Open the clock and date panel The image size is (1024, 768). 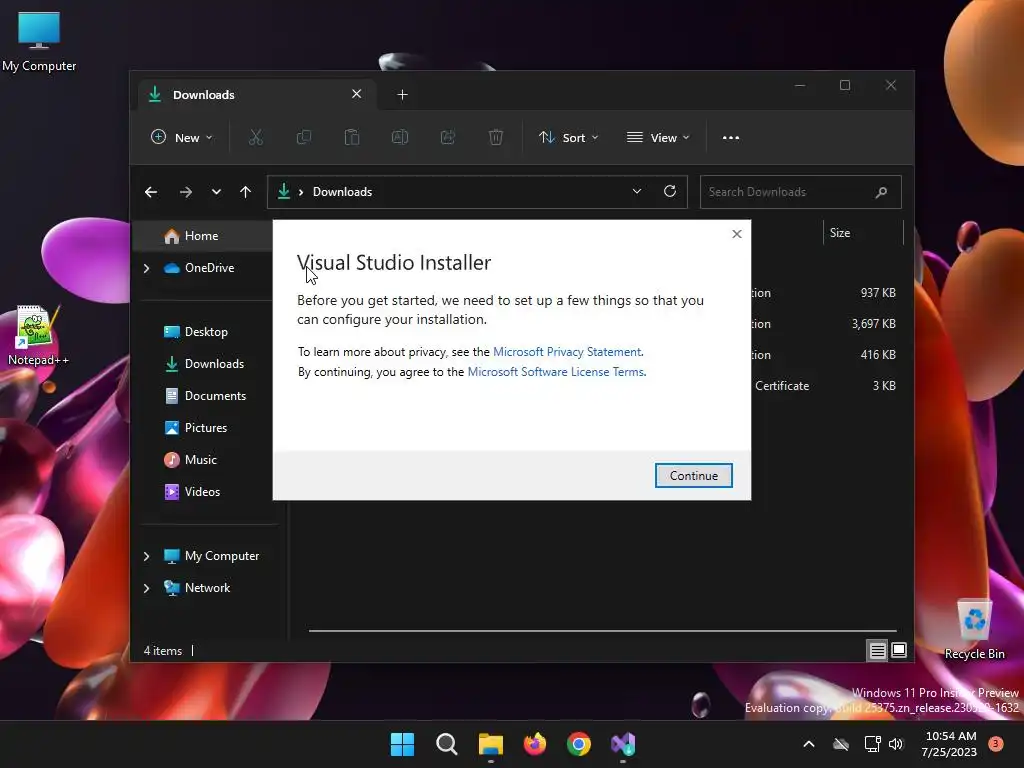(950, 744)
